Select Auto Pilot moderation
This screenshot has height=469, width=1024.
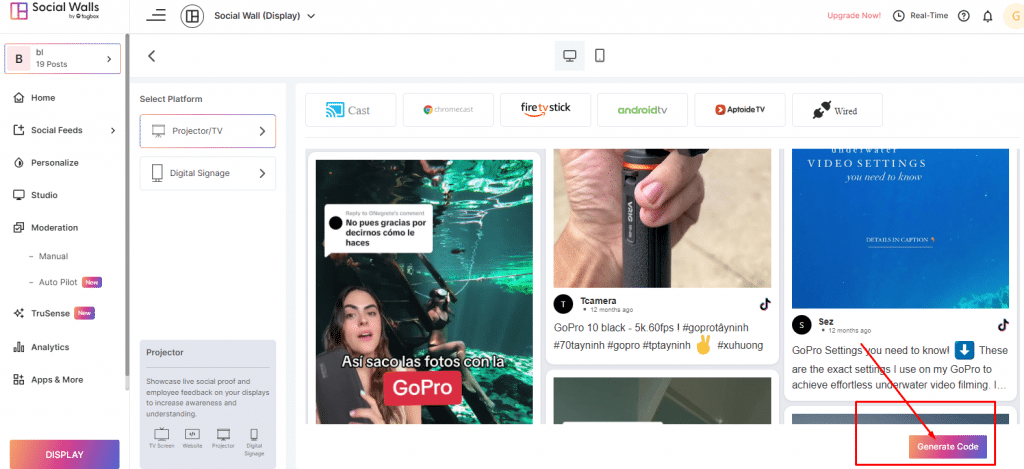[58, 282]
